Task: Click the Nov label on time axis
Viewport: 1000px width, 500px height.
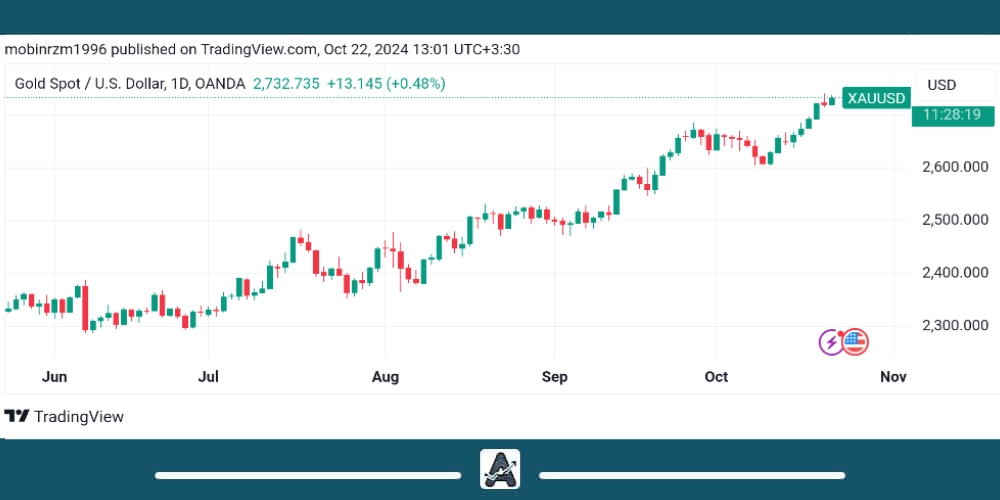Action: [892, 377]
